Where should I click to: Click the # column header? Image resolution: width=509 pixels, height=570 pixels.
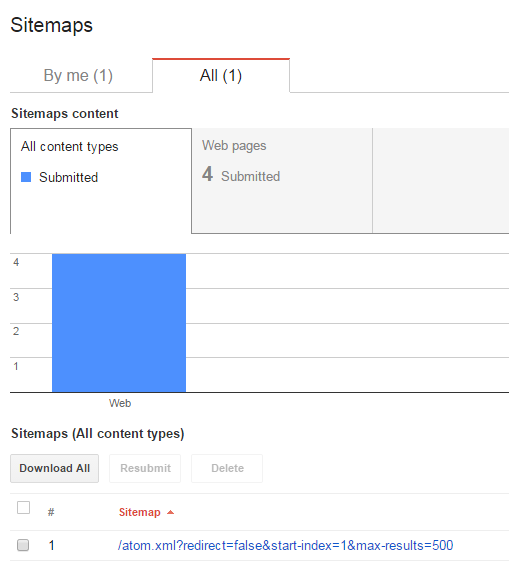tap(51, 512)
